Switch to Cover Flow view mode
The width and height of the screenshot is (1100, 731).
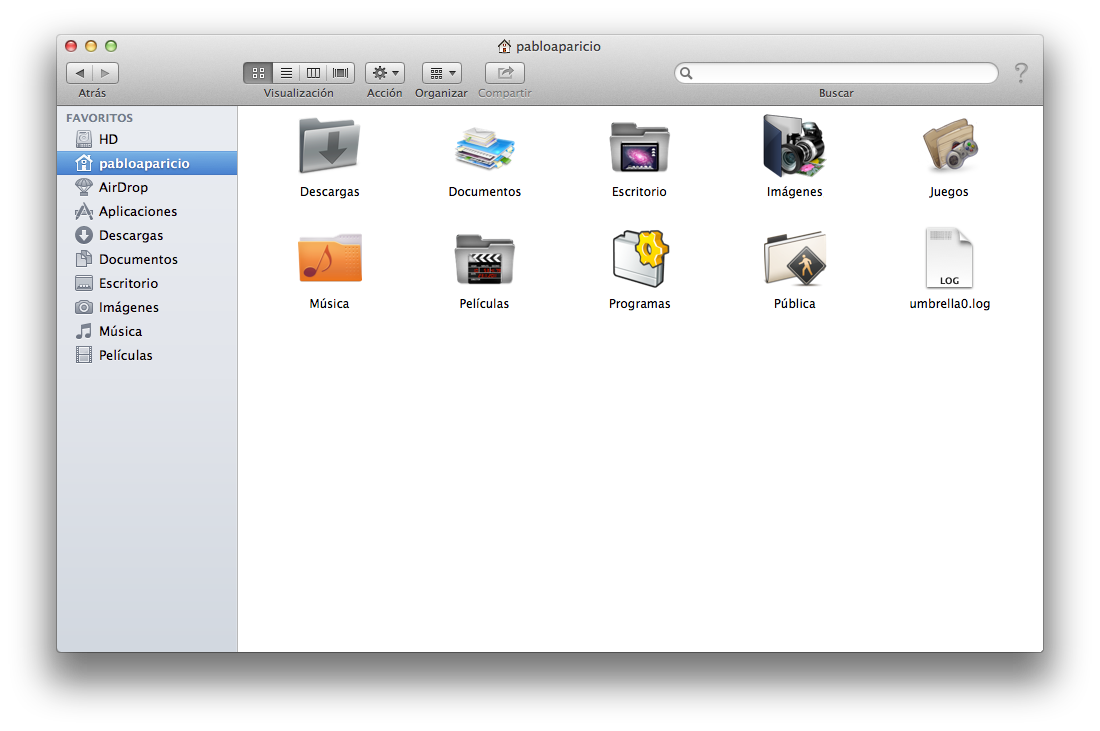tap(342, 73)
